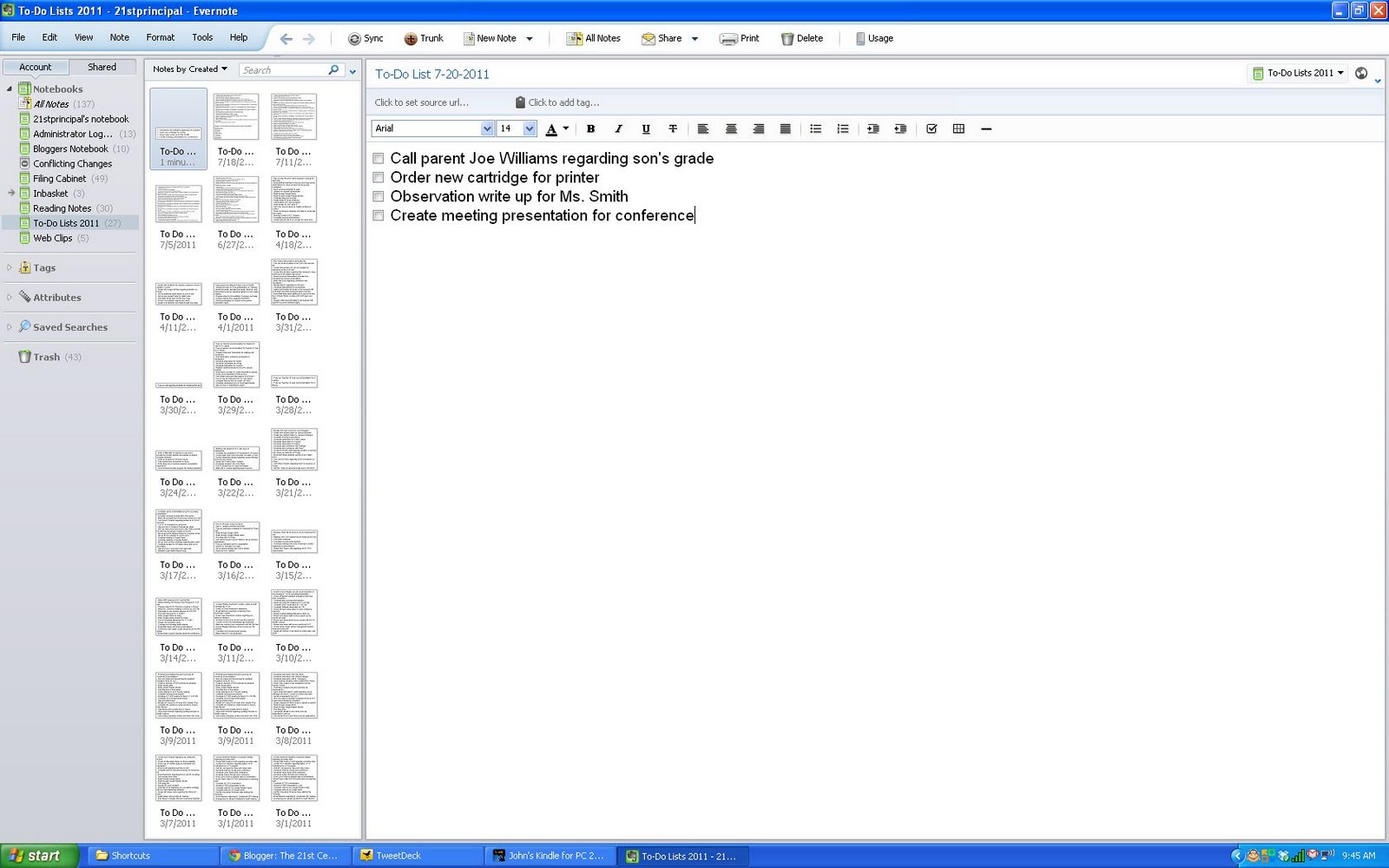Insert a table
This screenshot has width=1389, height=868.
[958, 128]
